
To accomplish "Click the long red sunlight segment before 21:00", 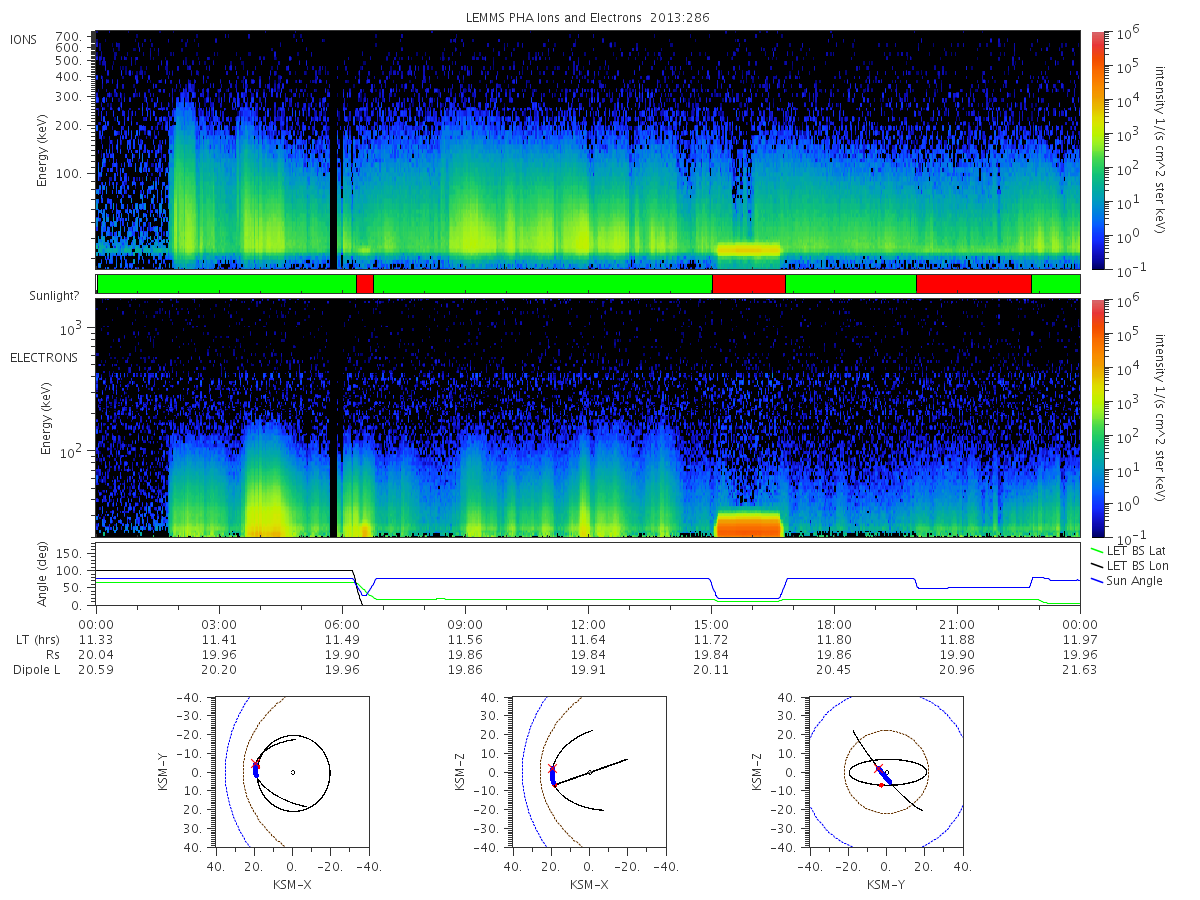I will (x=974, y=284).
